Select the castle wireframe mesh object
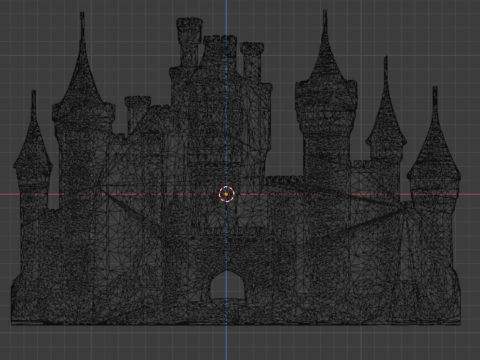The width and height of the screenshot is (480, 360). pyautogui.click(x=236, y=168)
